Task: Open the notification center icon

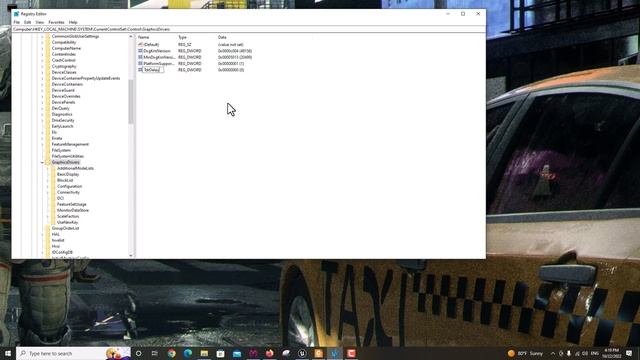Action: 629,353
